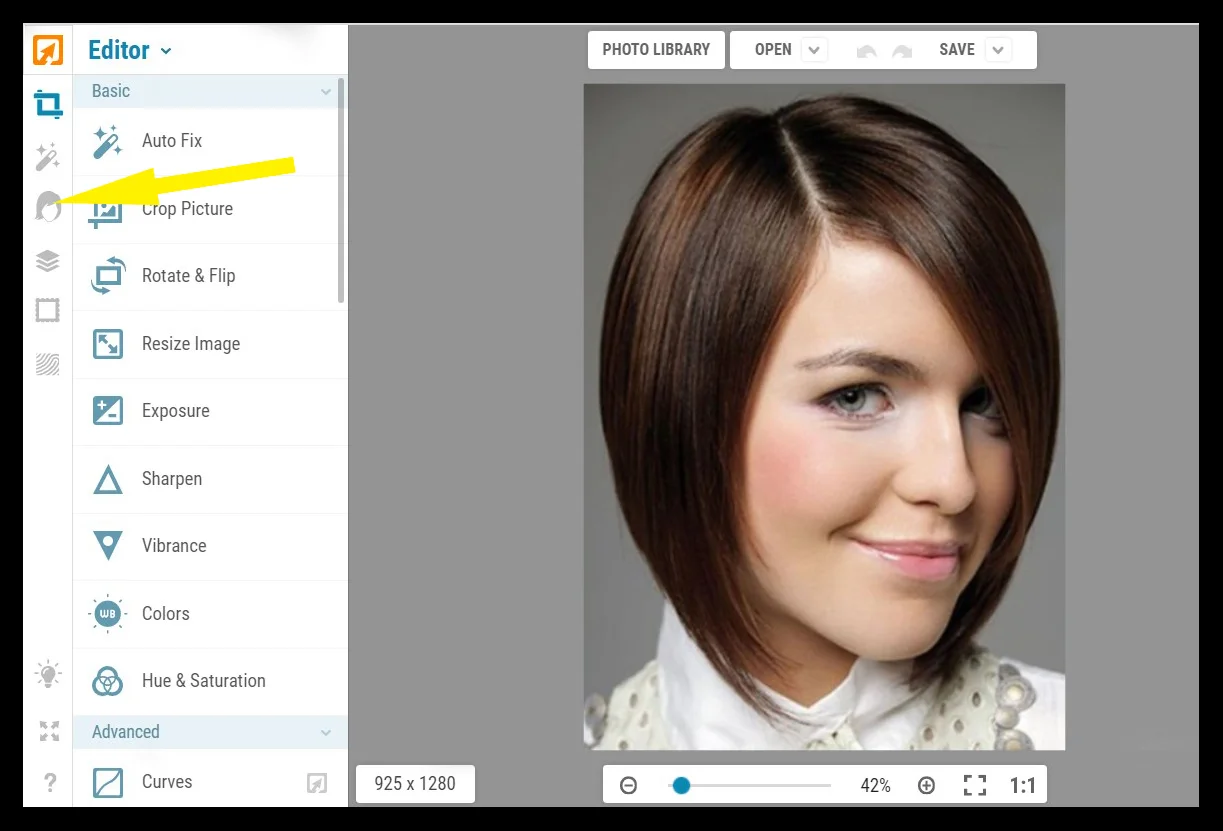Viewport: 1223px width, 831px height.
Task: Click the Vibrance label
Action: coord(174,546)
